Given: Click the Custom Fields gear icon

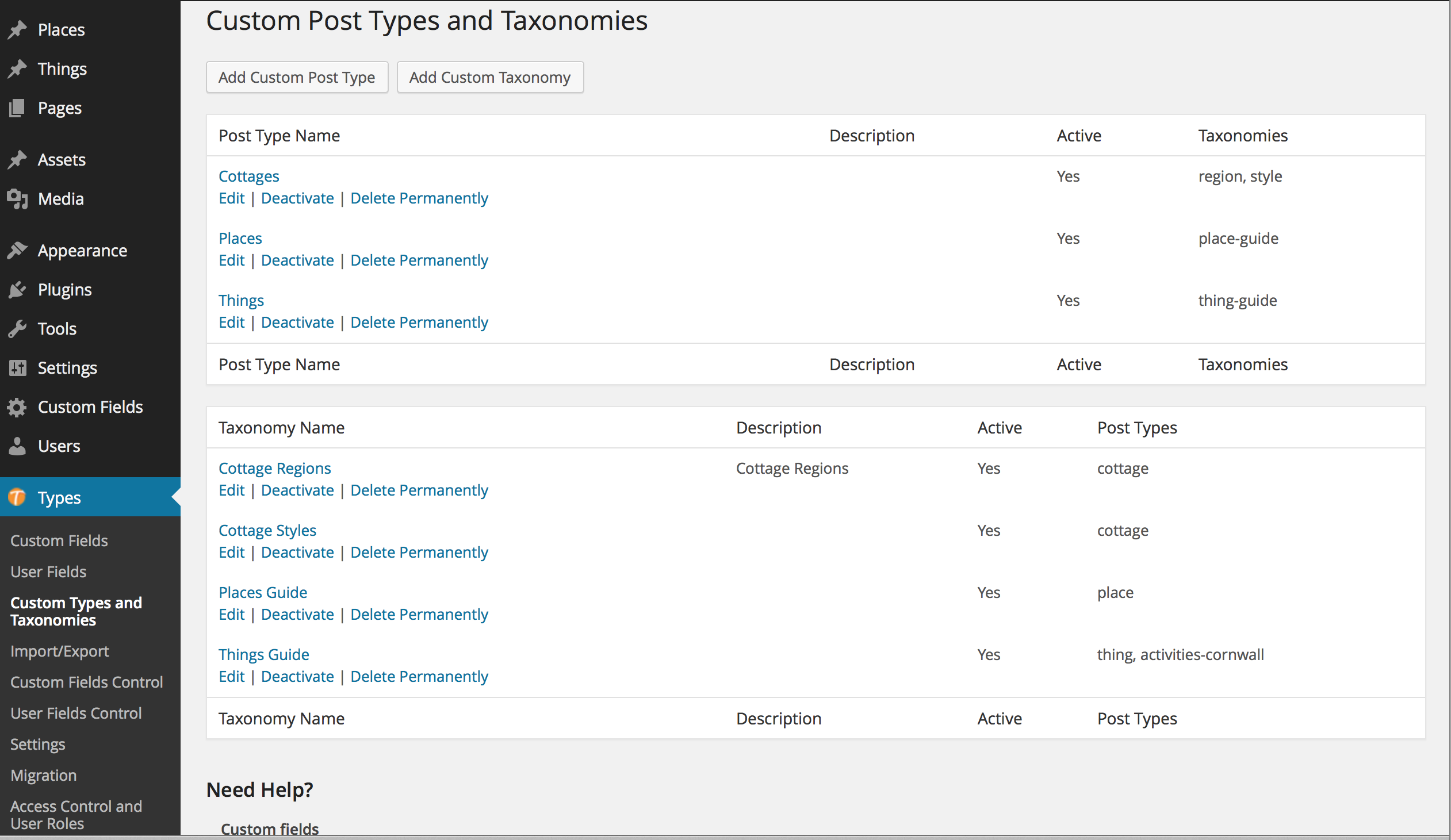Looking at the screenshot, I should pos(17,407).
